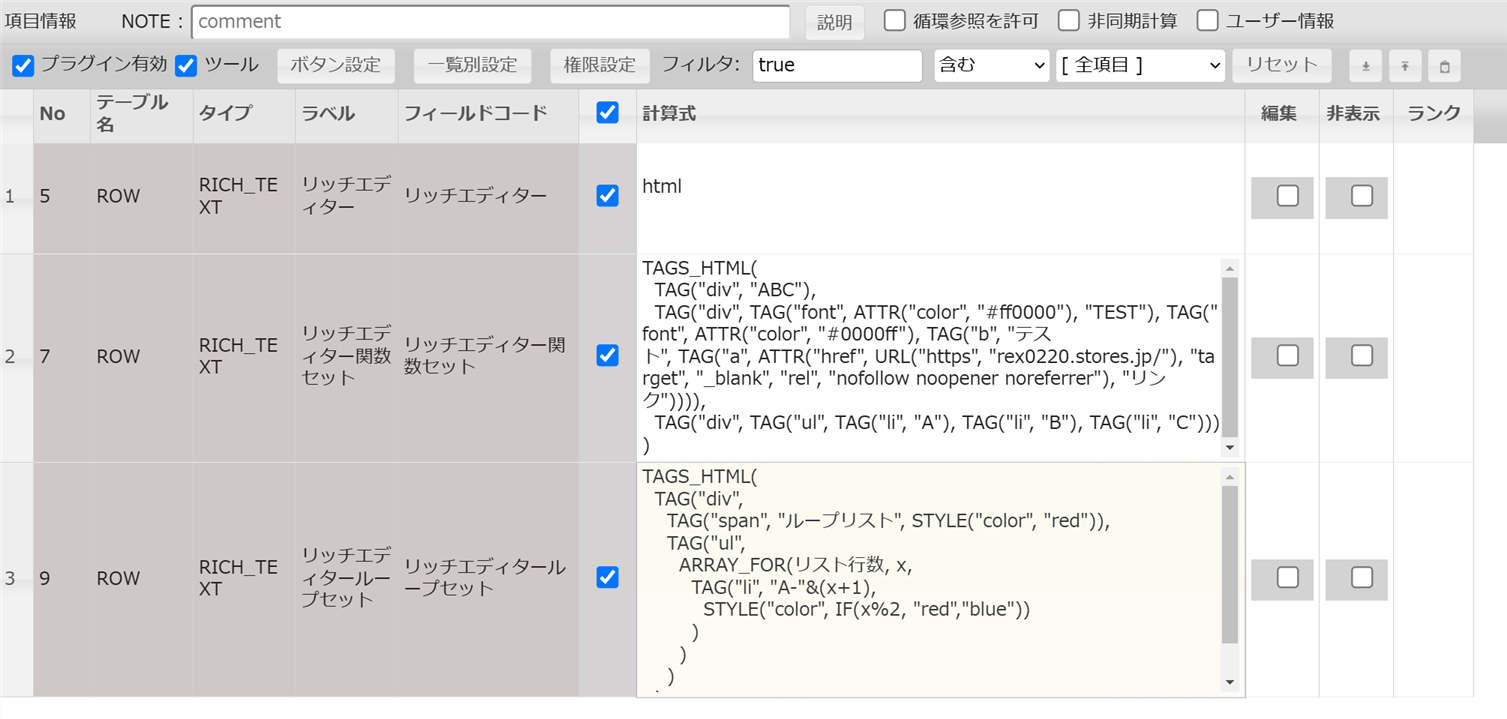This screenshot has width=1507, height=719.
Task: Select the No cell with value 5
Action: [x=62, y=198]
